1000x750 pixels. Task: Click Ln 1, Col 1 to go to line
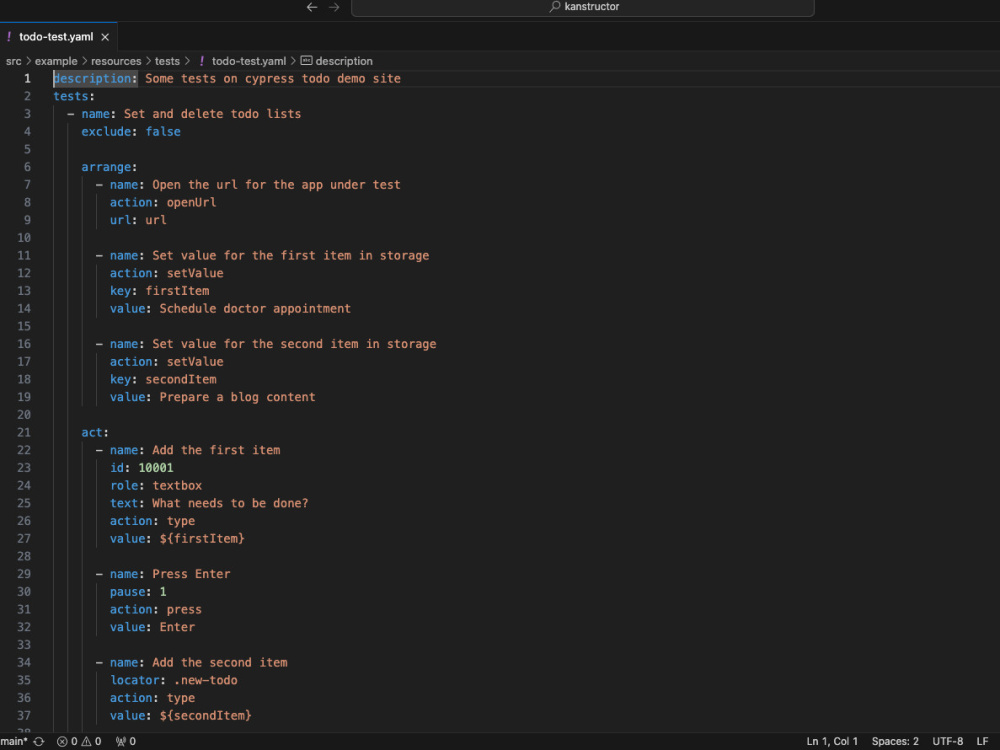tap(832, 741)
